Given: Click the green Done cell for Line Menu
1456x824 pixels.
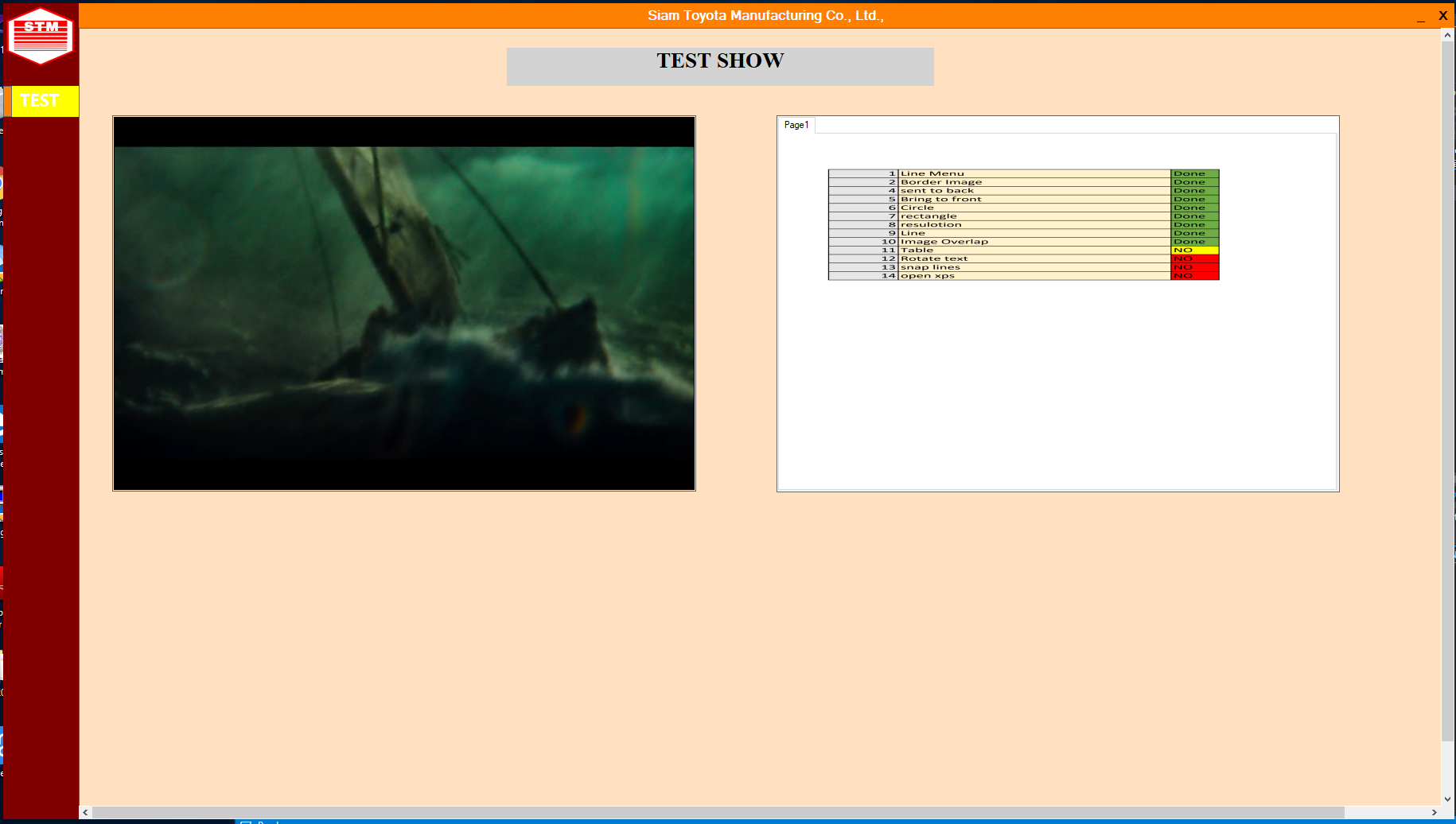Looking at the screenshot, I should click(x=1194, y=173).
